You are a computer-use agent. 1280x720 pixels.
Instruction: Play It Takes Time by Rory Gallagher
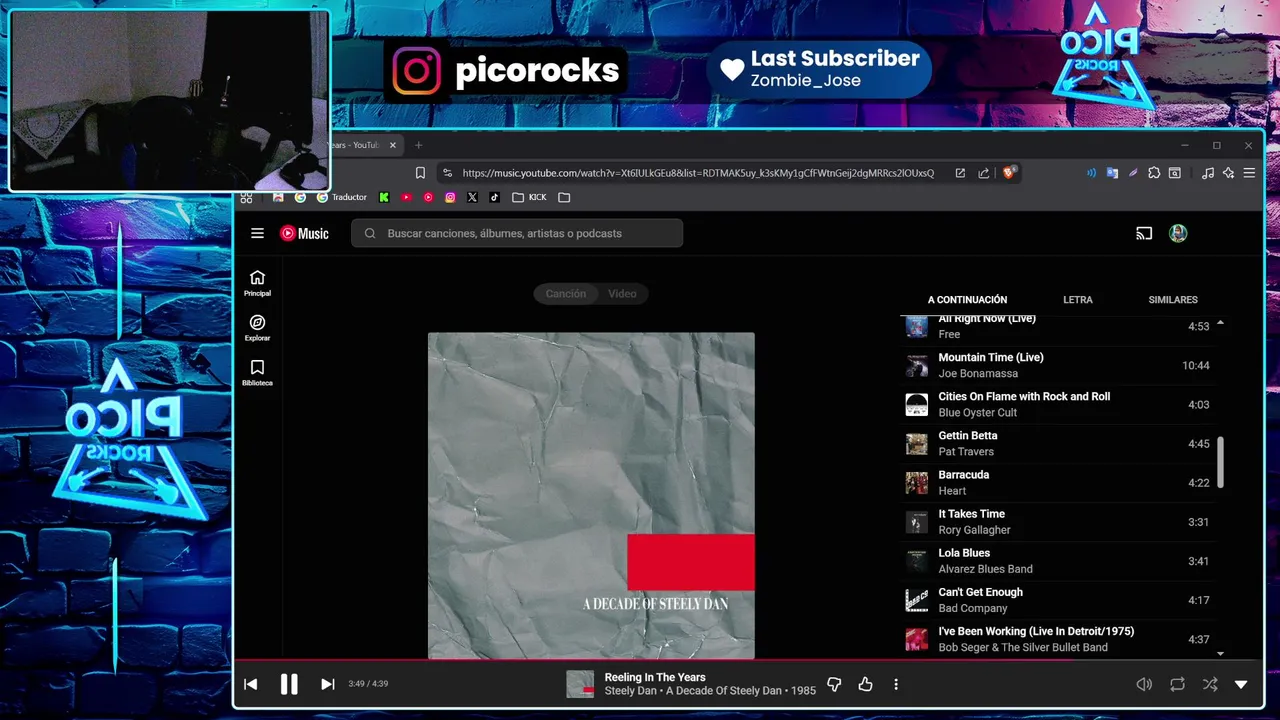coord(1058,521)
